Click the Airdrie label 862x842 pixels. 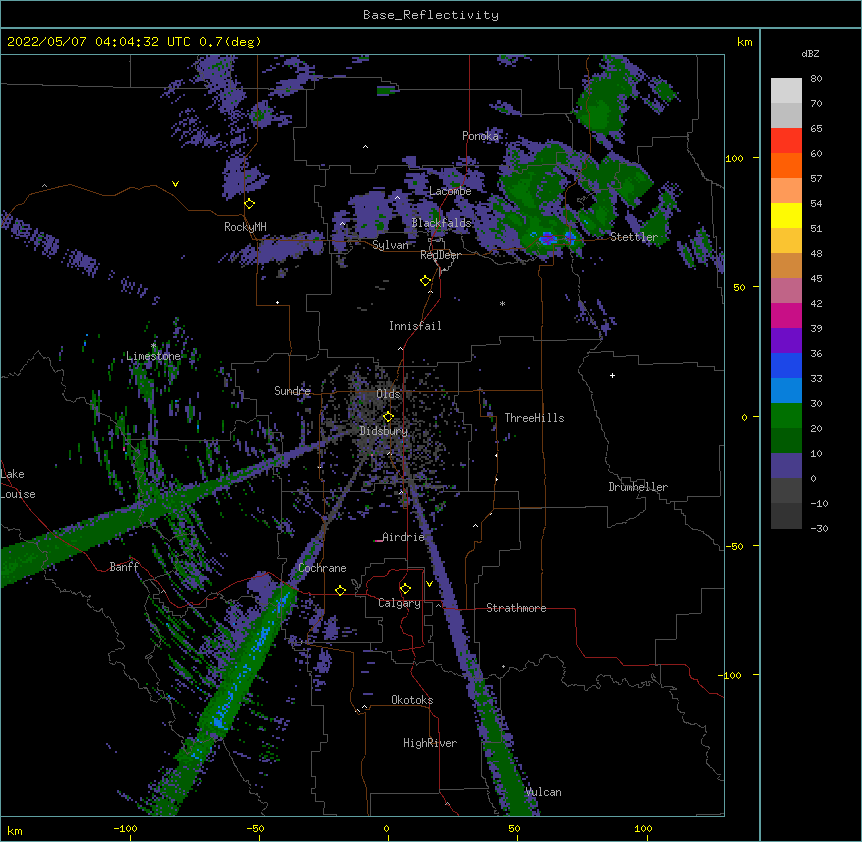[x=403, y=537]
